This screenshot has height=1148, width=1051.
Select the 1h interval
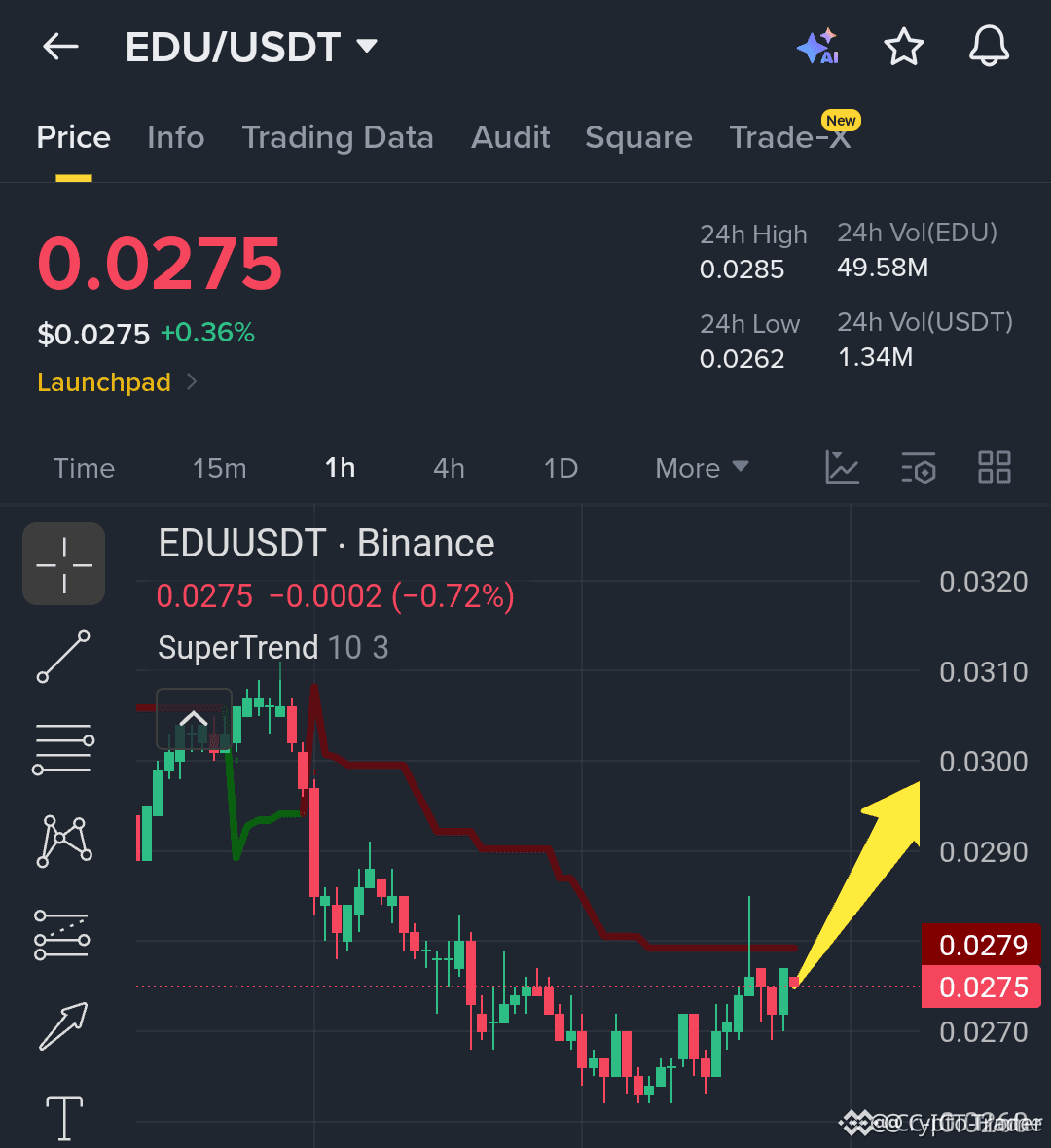pos(340,468)
